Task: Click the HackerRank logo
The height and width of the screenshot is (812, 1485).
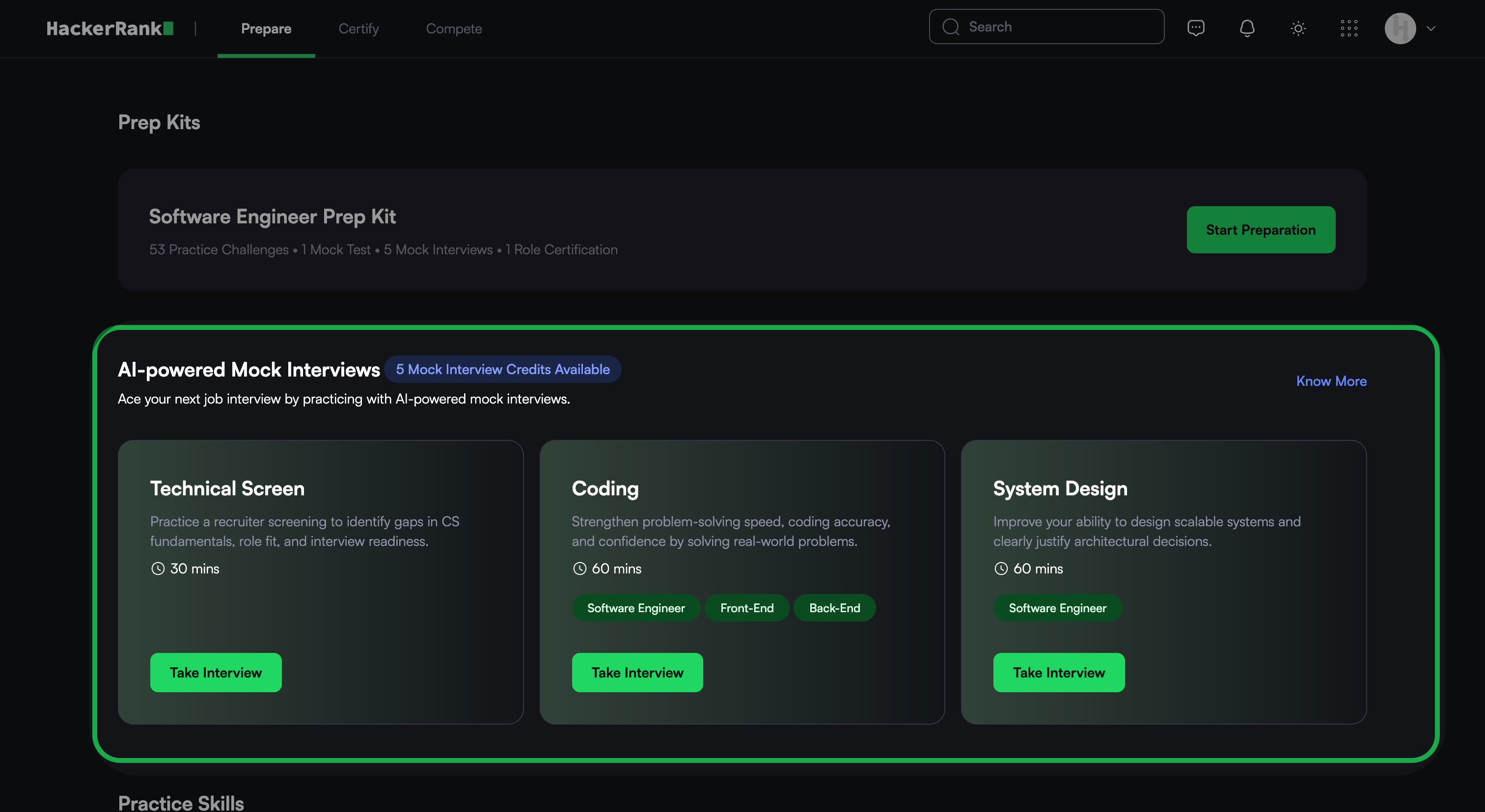Action: [x=110, y=28]
